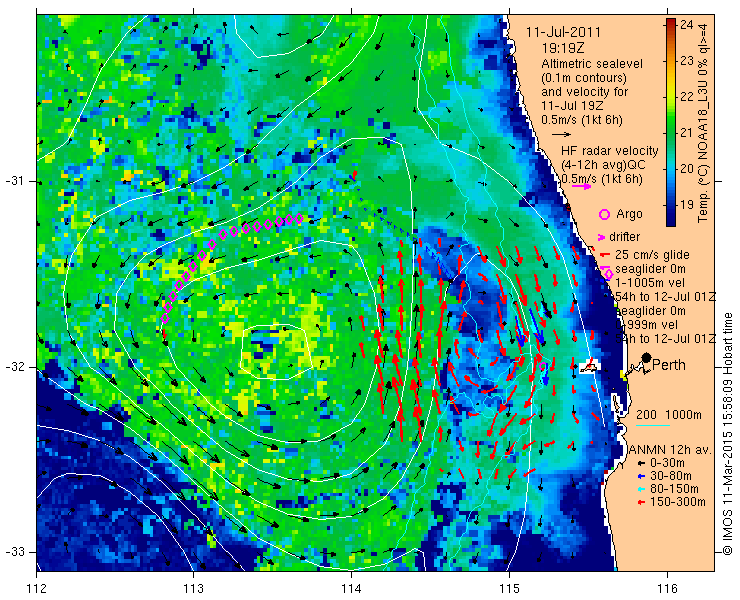Click the red 25 cm/s glide marker

(604, 255)
